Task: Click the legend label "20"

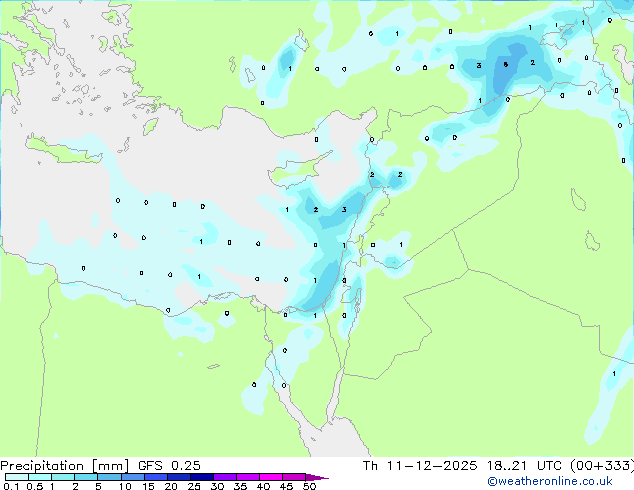Action: [171, 486]
